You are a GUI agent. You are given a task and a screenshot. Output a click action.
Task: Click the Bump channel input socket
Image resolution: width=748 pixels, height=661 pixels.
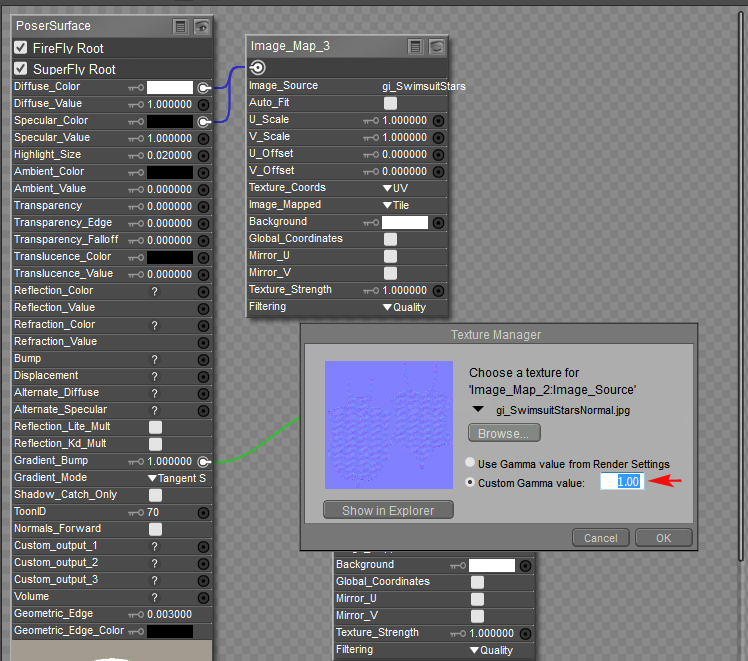point(203,359)
